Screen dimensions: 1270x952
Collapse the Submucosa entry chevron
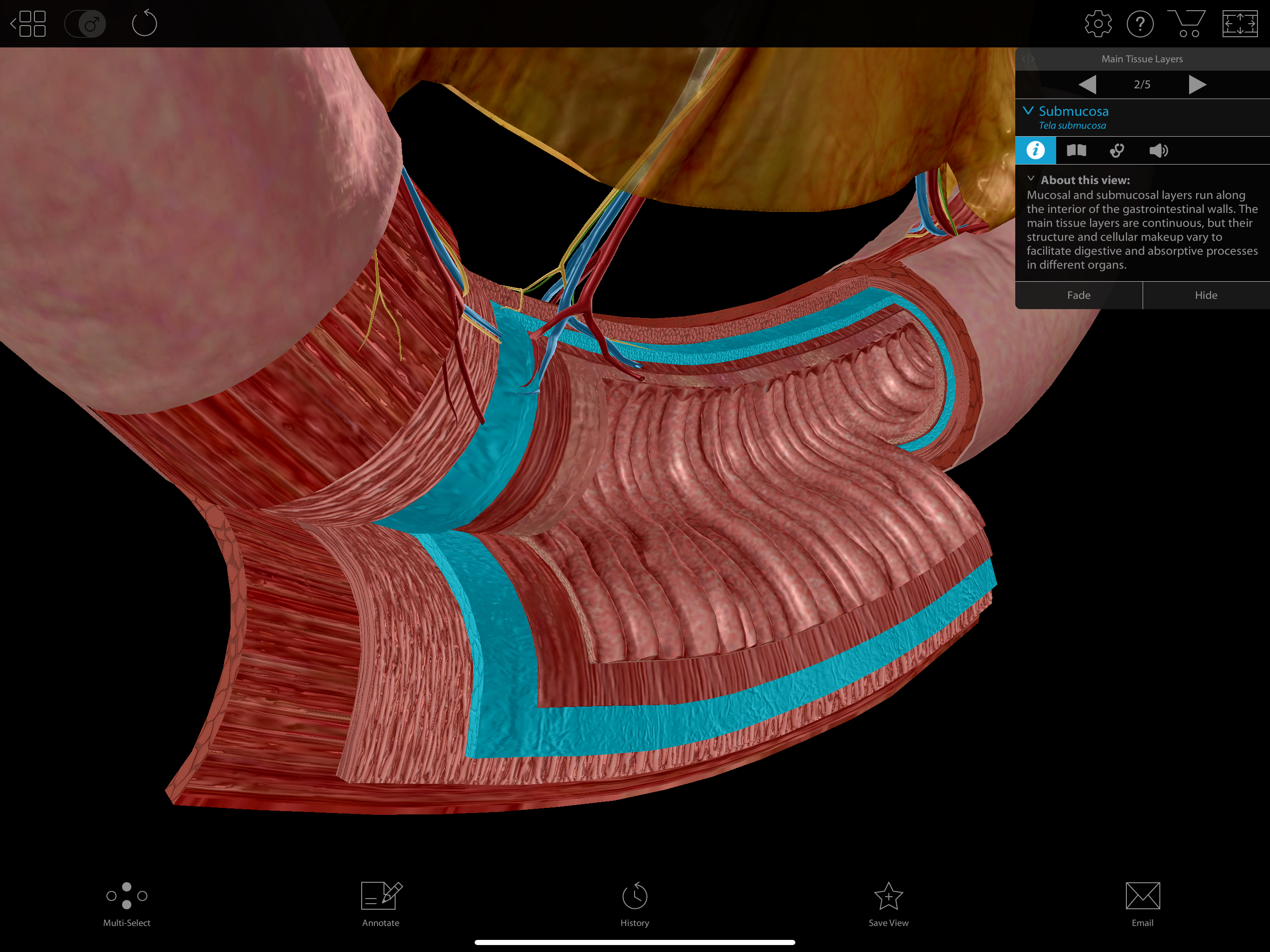pos(1028,110)
